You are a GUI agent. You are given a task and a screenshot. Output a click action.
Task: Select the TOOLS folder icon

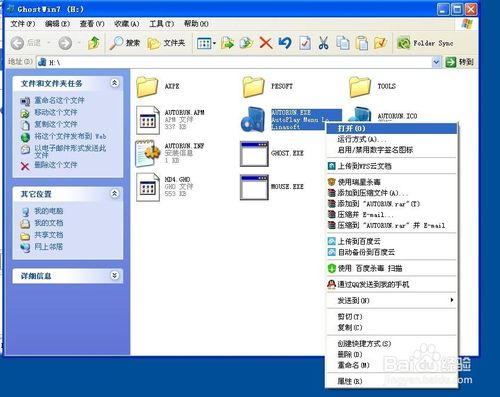coord(360,87)
